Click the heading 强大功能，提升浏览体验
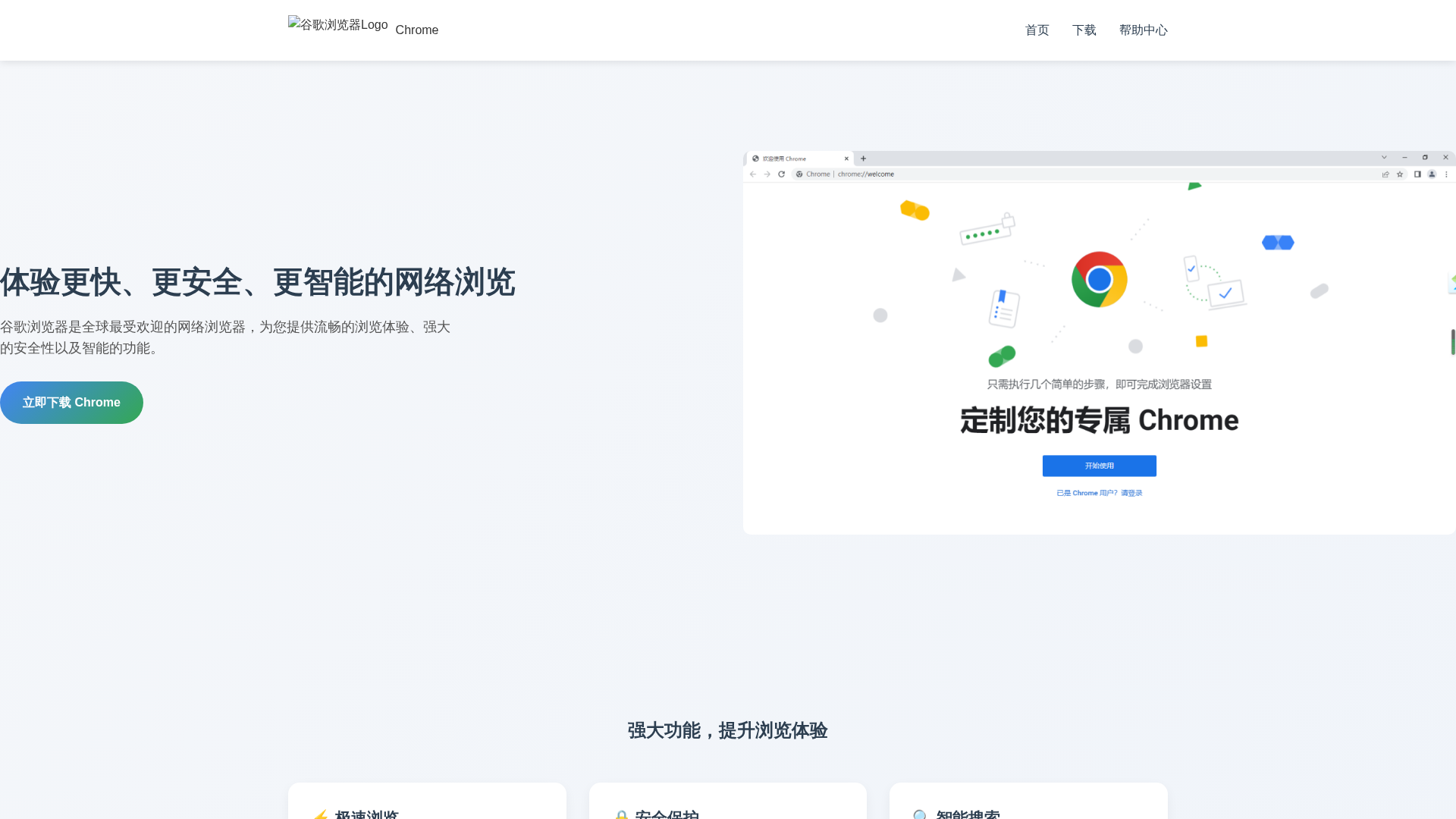Viewport: 1456px width, 819px height. pyautogui.click(x=727, y=730)
